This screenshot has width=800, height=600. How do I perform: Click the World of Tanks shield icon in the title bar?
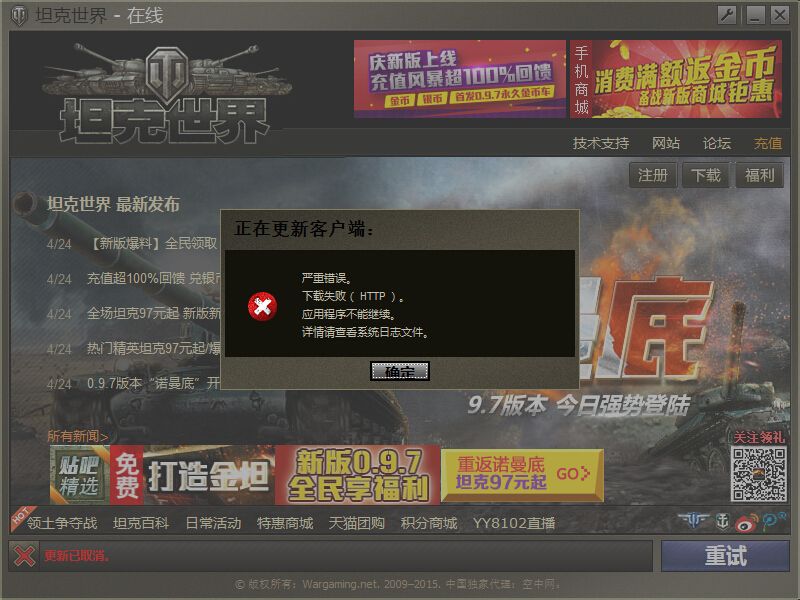click(19, 15)
